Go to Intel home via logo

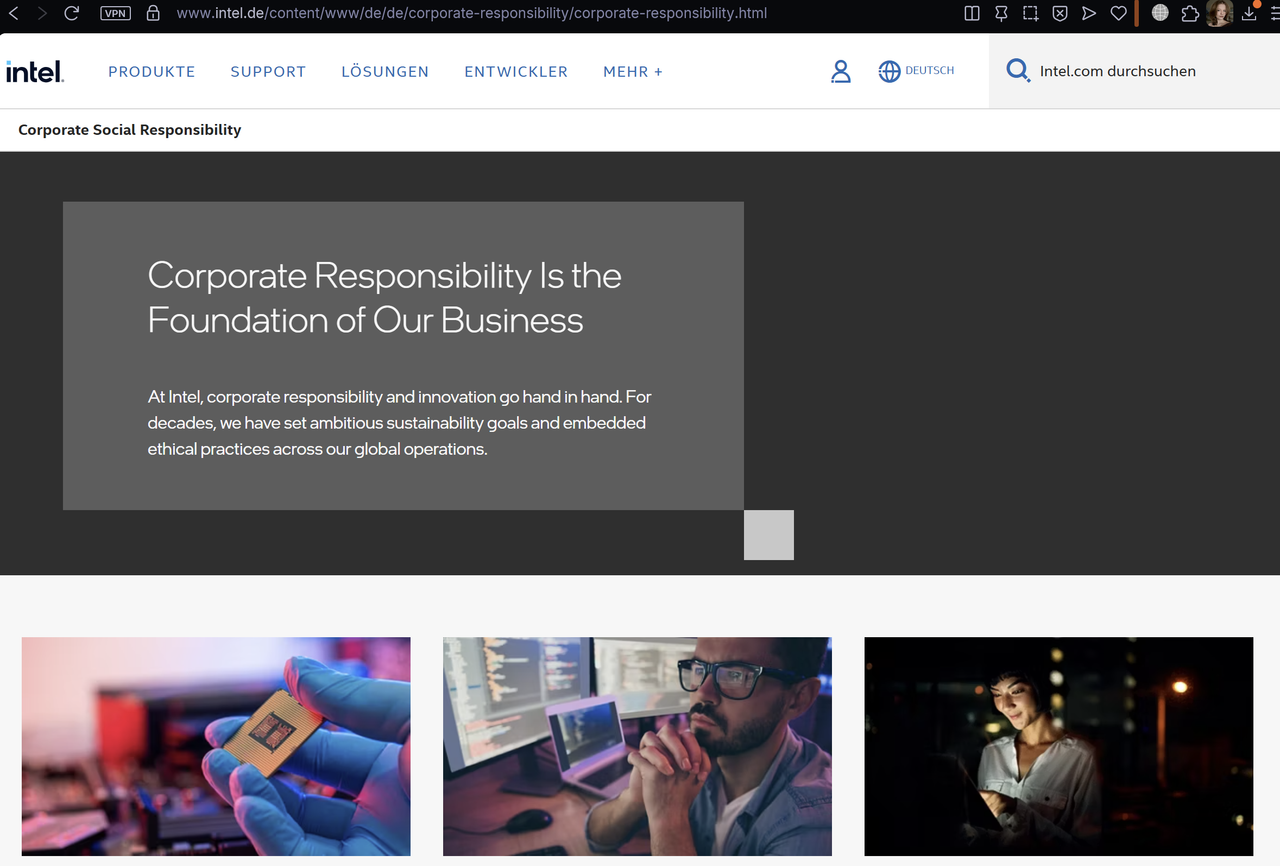[x=35, y=71]
